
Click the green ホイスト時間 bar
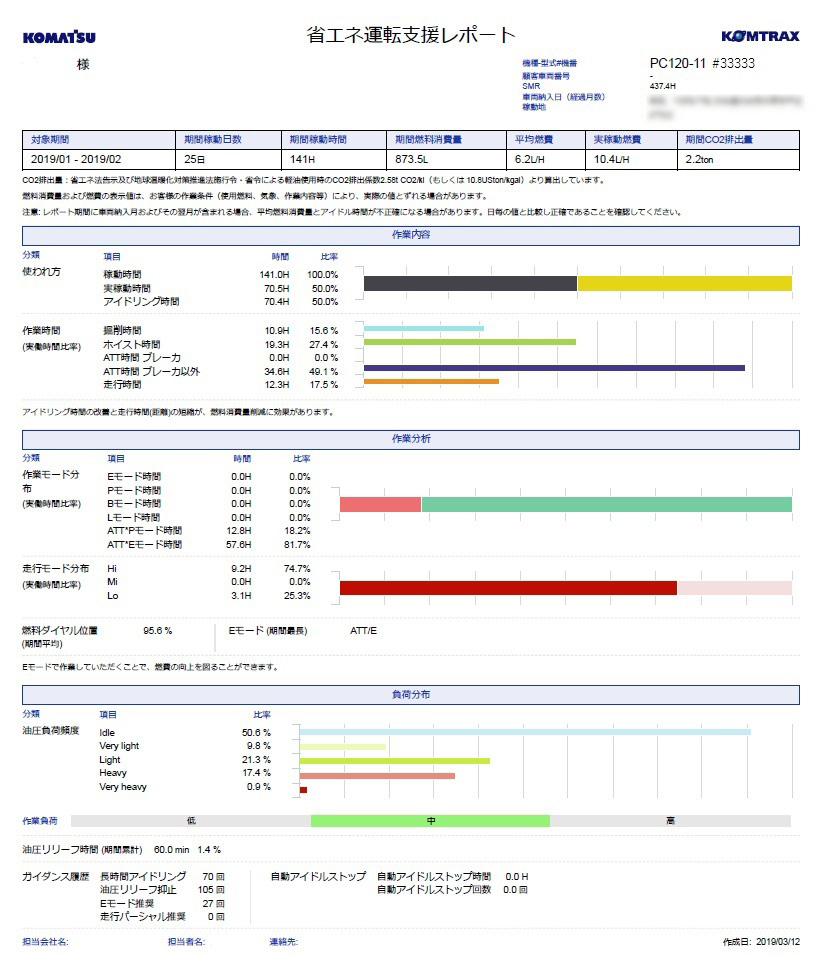click(x=469, y=342)
